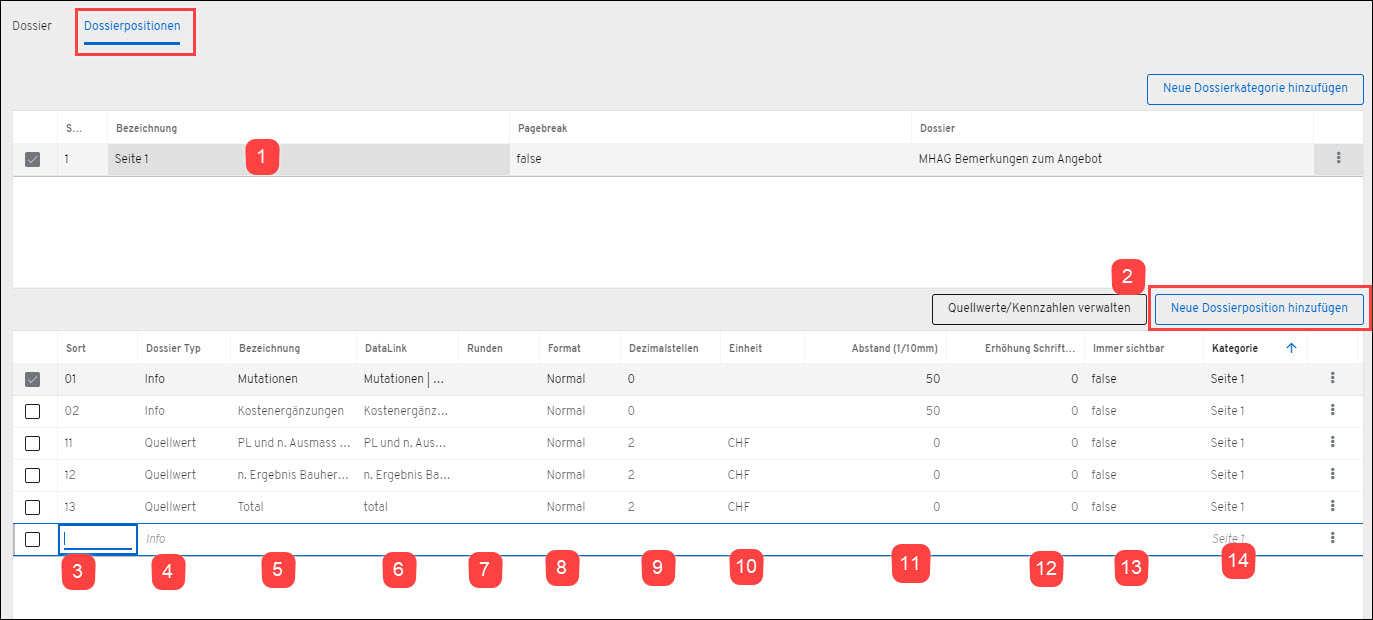Open three-dot menu for row 11
1373x620 pixels.
[x=1332, y=442]
